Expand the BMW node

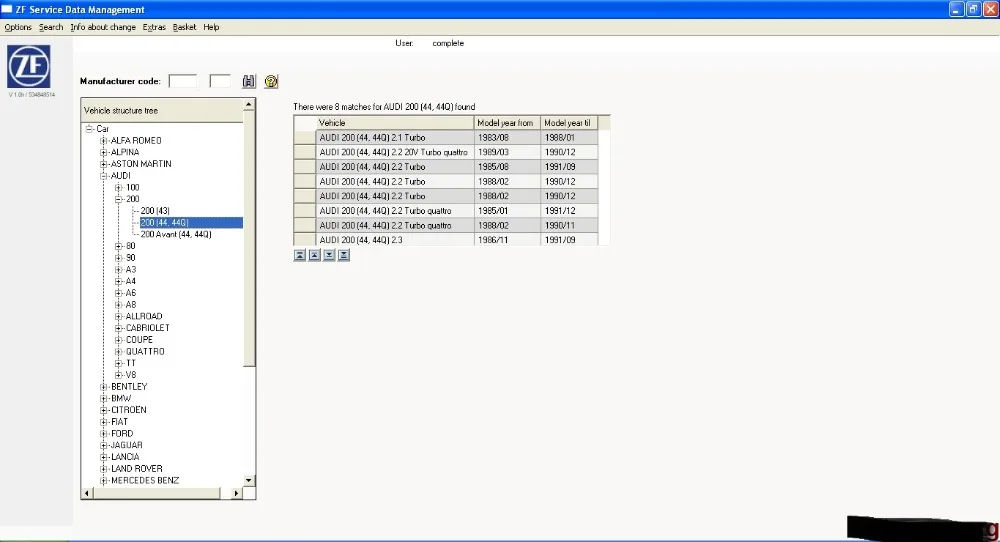click(103, 399)
